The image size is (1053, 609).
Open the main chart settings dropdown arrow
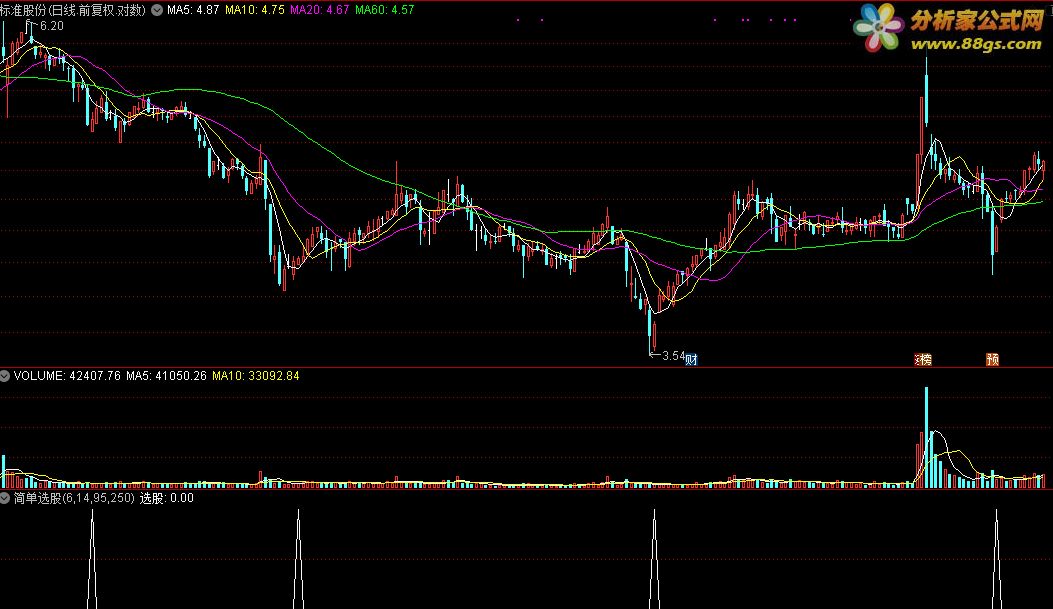(157, 10)
